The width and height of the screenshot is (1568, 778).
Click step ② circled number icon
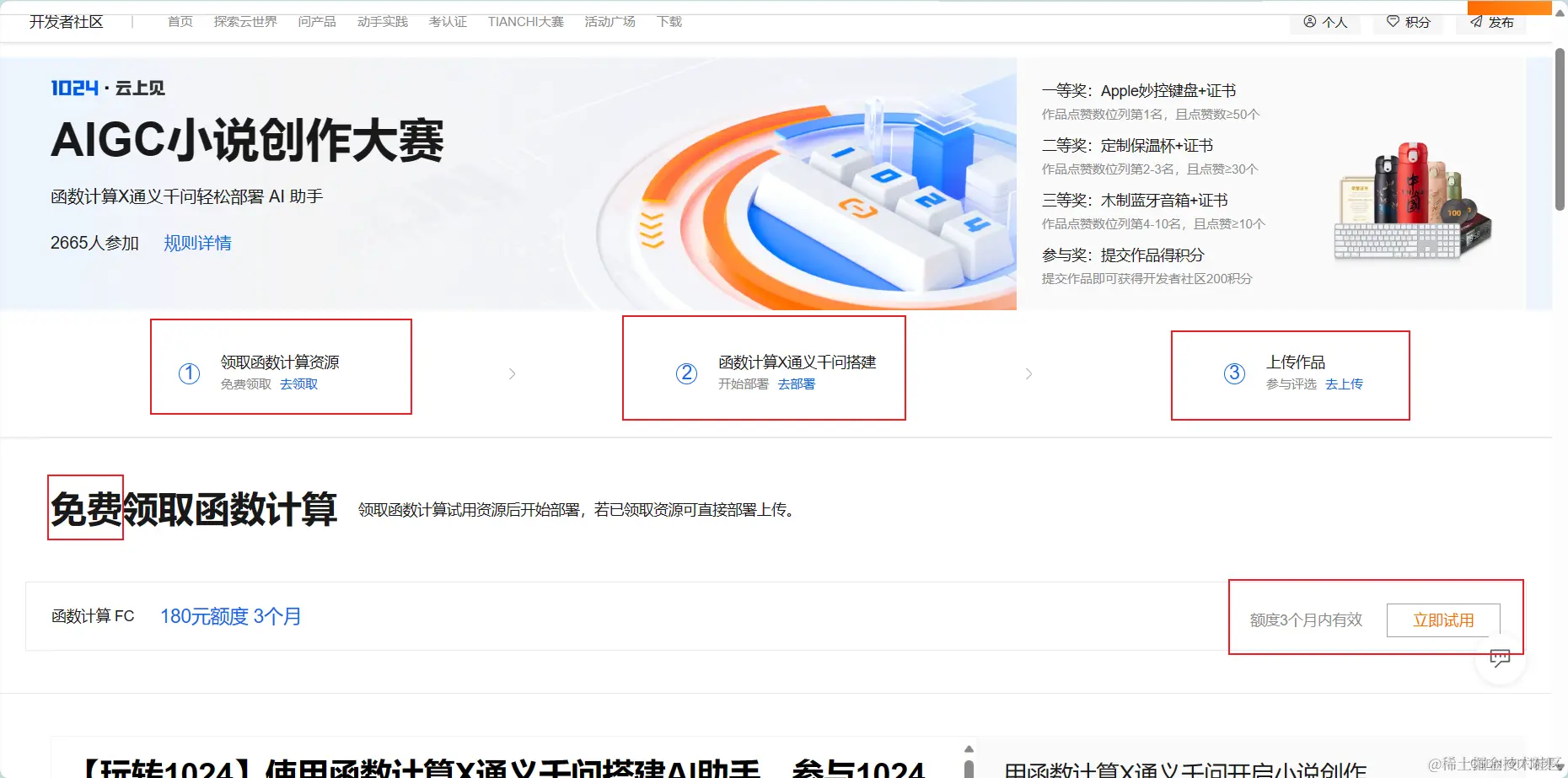point(686,373)
